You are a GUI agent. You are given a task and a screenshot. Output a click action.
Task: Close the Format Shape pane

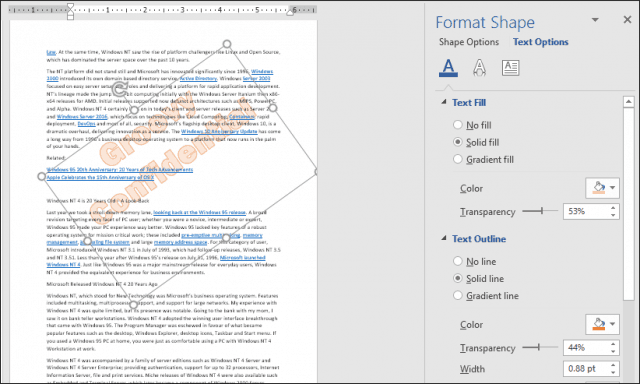click(627, 19)
